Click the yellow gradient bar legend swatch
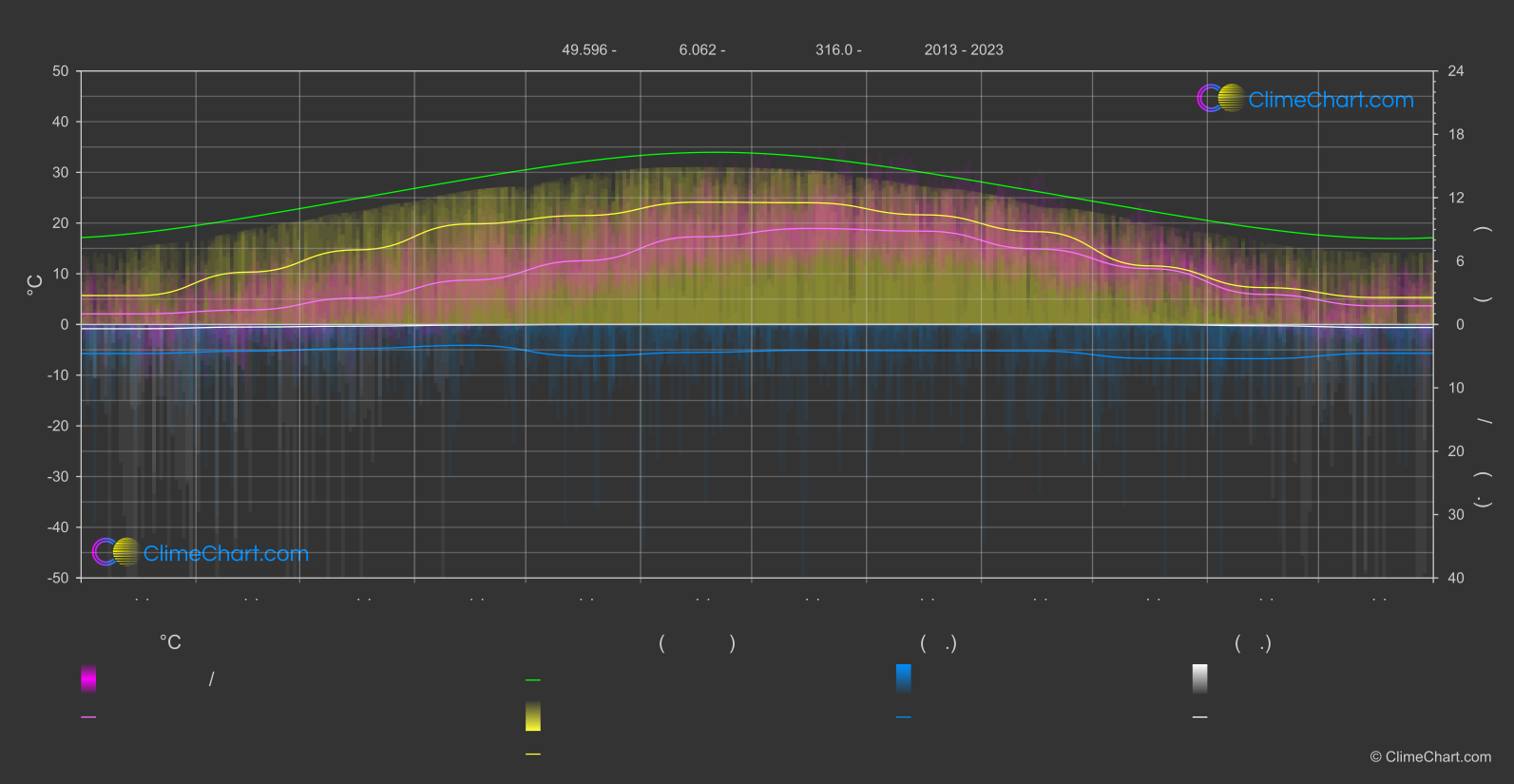The height and width of the screenshot is (784, 1514). [x=533, y=717]
